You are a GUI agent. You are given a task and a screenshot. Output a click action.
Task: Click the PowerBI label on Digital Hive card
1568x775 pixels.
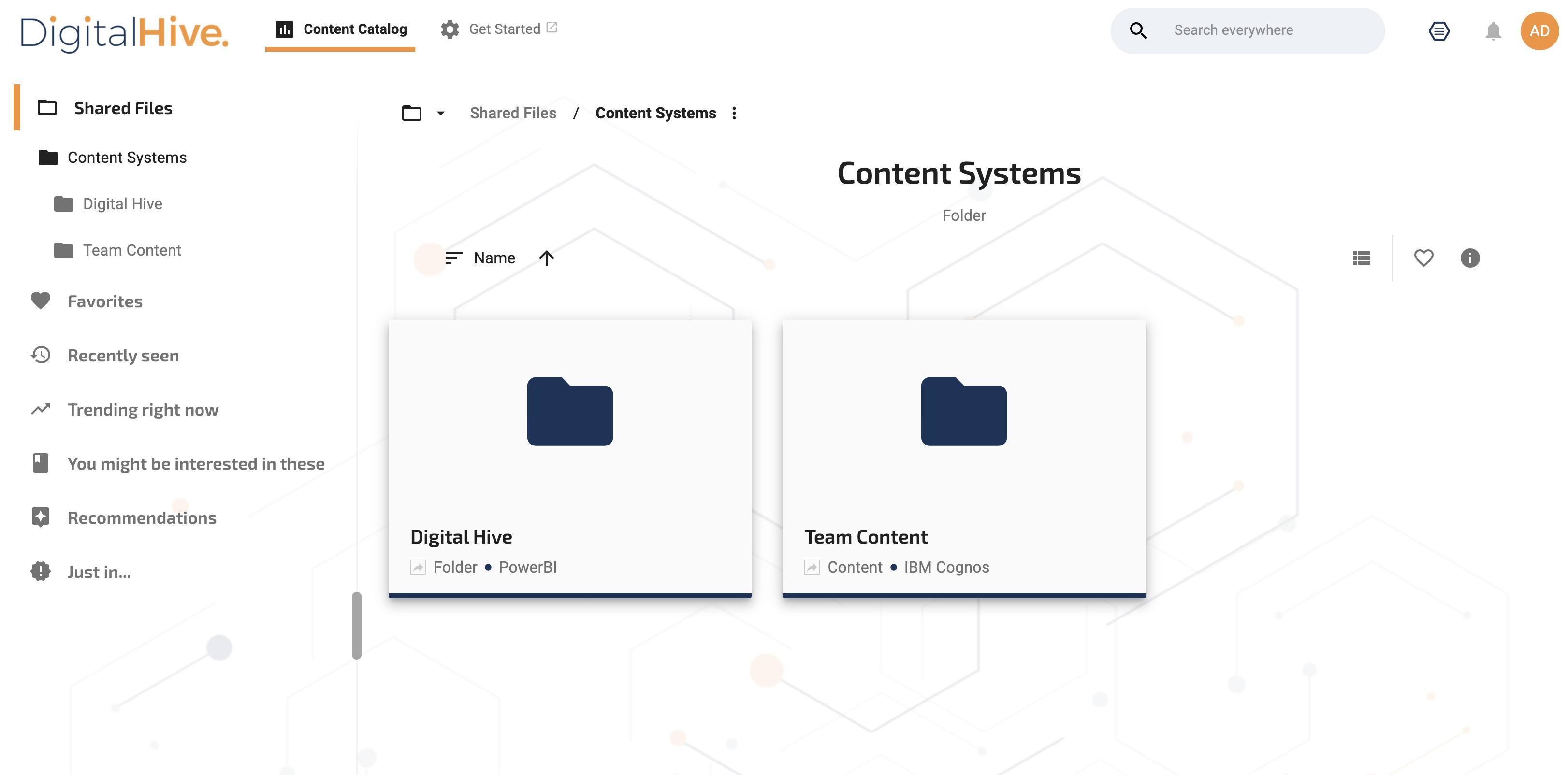click(528, 567)
